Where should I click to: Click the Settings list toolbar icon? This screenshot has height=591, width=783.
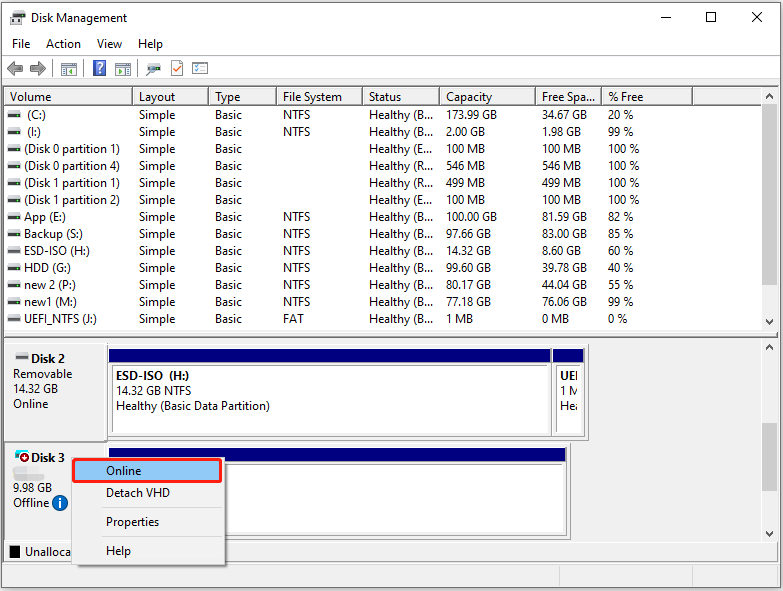coord(200,68)
